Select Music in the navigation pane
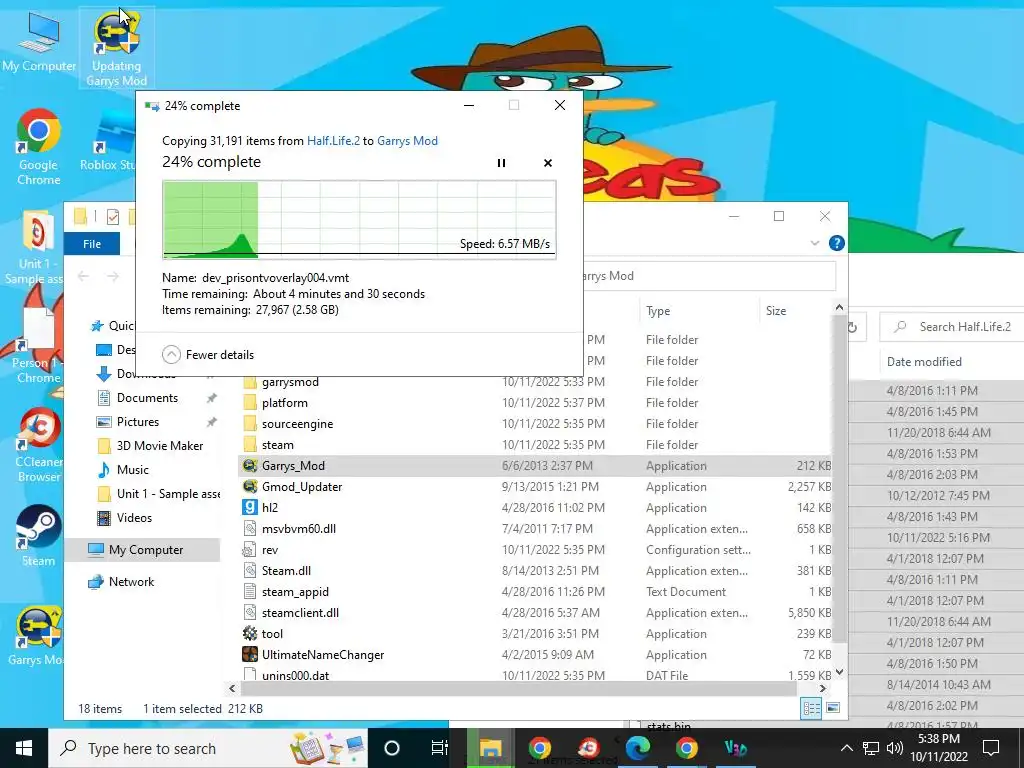This screenshot has width=1024, height=768. point(133,470)
